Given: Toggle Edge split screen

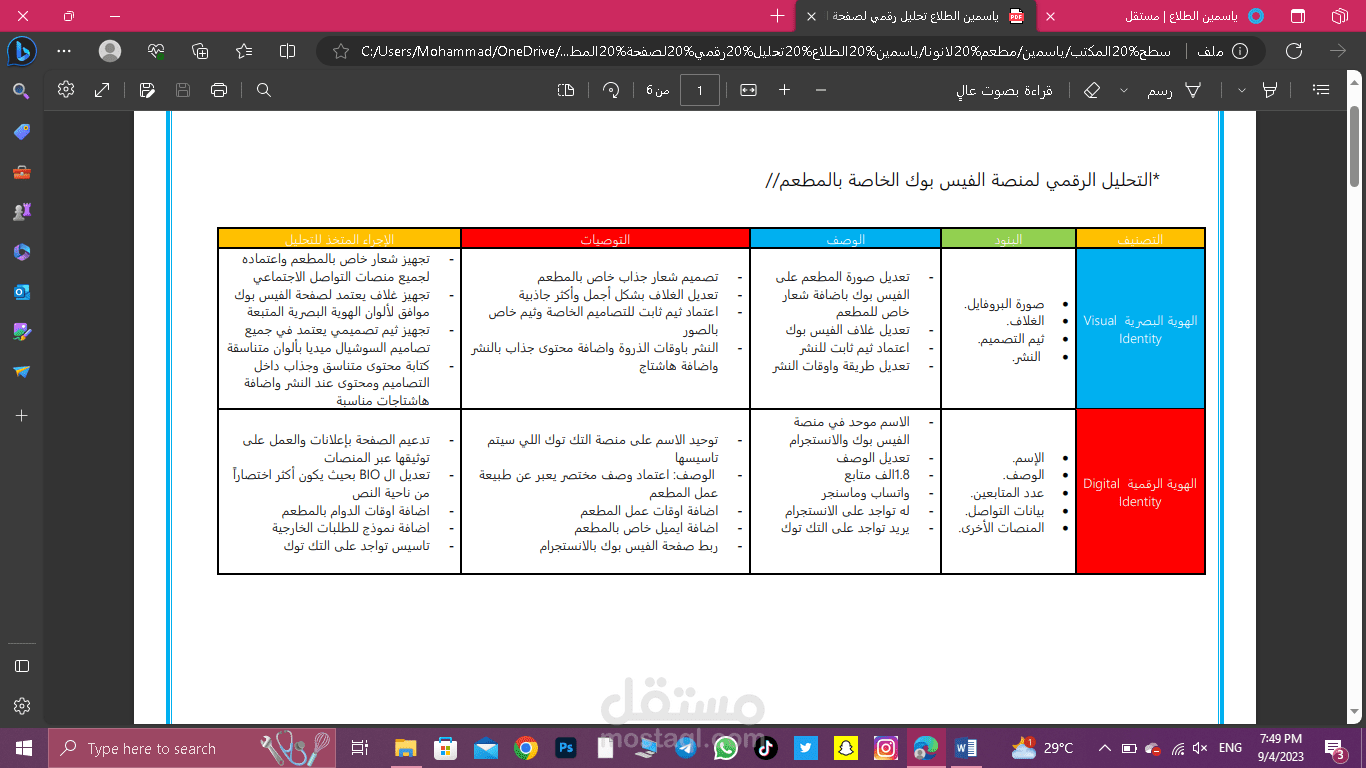Looking at the screenshot, I should (287, 50).
